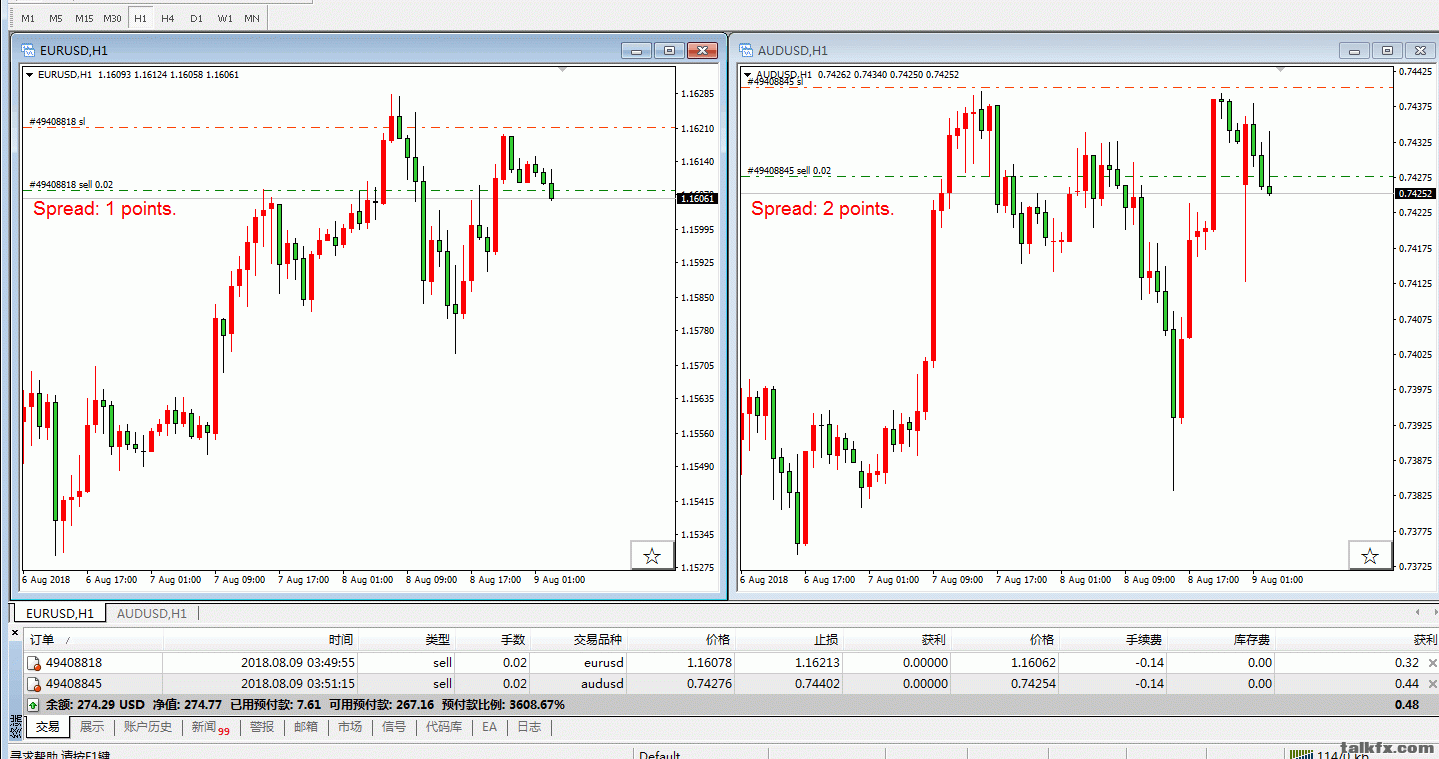Sort orders by 时间 column header
The height and width of the screenshot is (759, 1439).
click(340, 640)
